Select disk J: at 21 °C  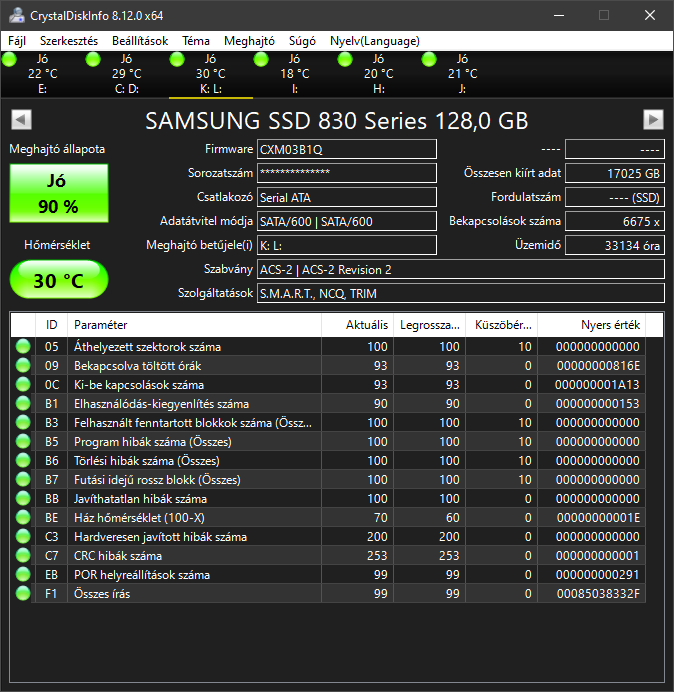click(462, 74)
